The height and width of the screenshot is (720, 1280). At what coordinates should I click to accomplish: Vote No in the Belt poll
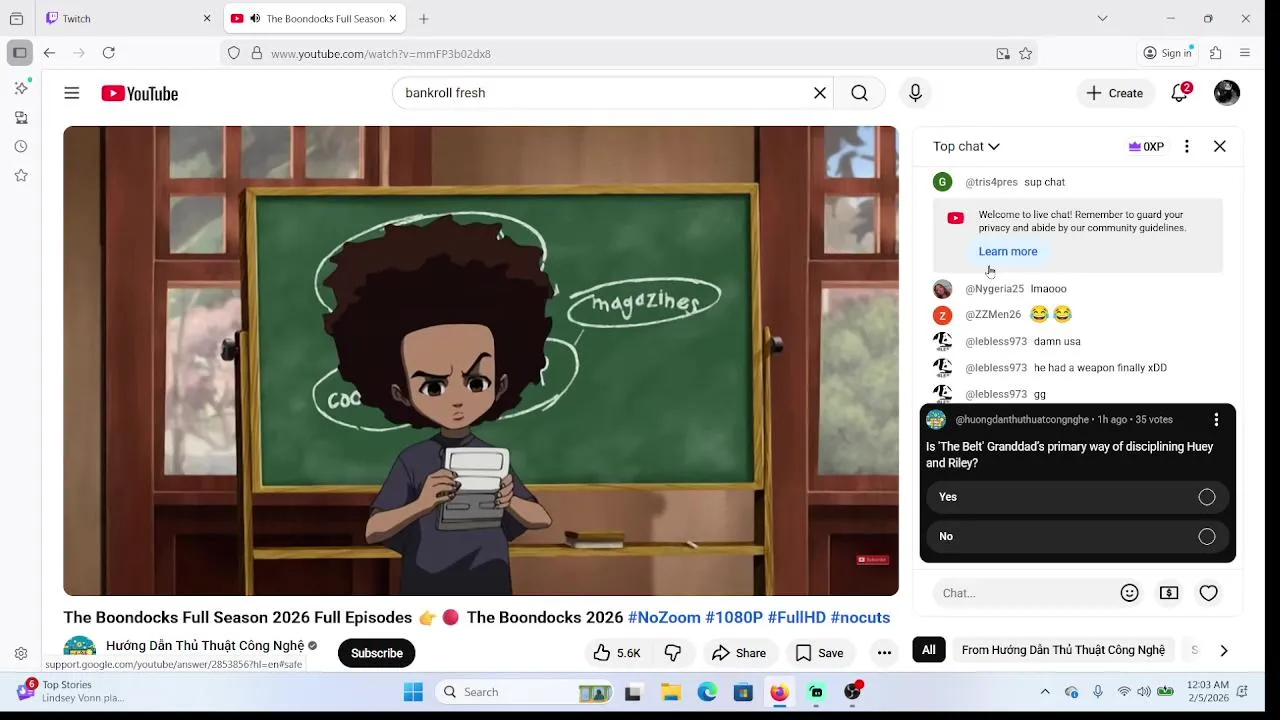pos(1078,537)
